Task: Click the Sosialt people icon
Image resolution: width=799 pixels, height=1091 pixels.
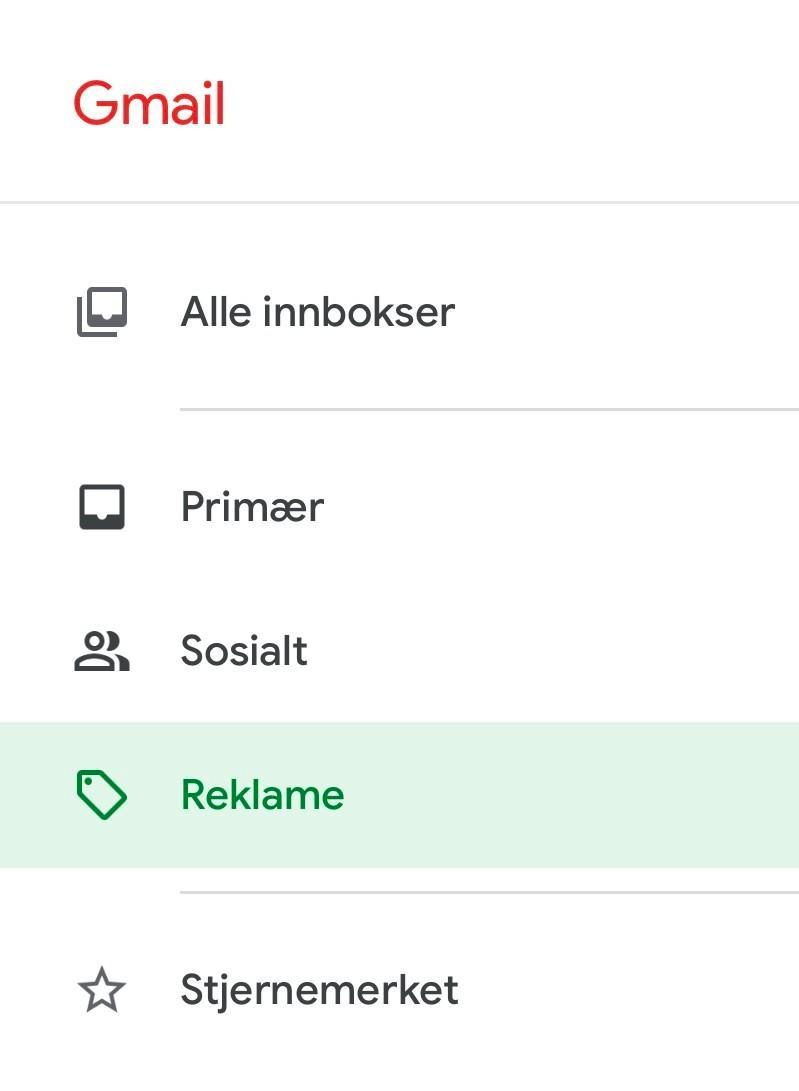Action: coord(102,651)
